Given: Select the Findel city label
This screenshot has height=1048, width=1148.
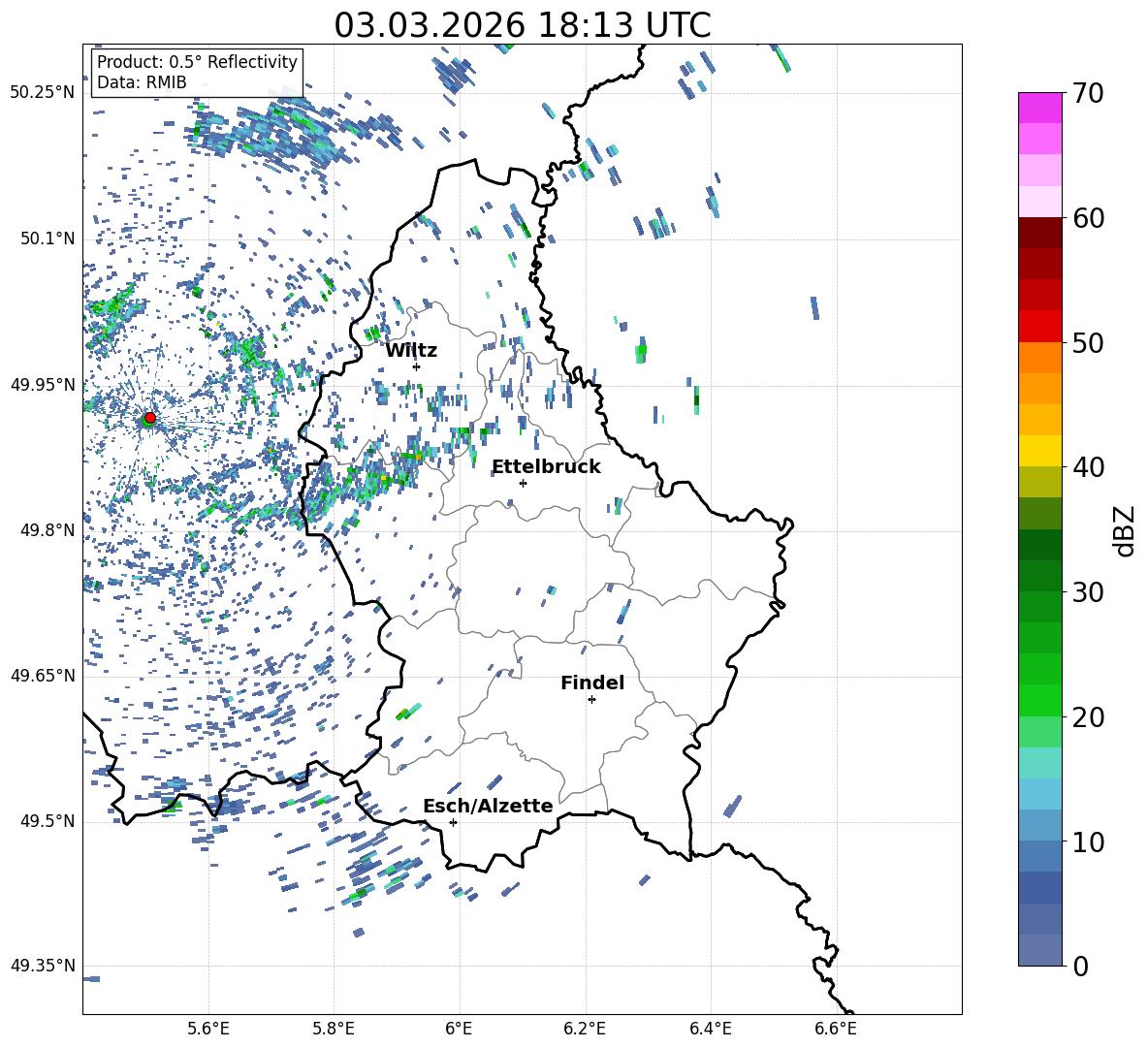Looking at the screenshot, I should (x=591, y=683).
